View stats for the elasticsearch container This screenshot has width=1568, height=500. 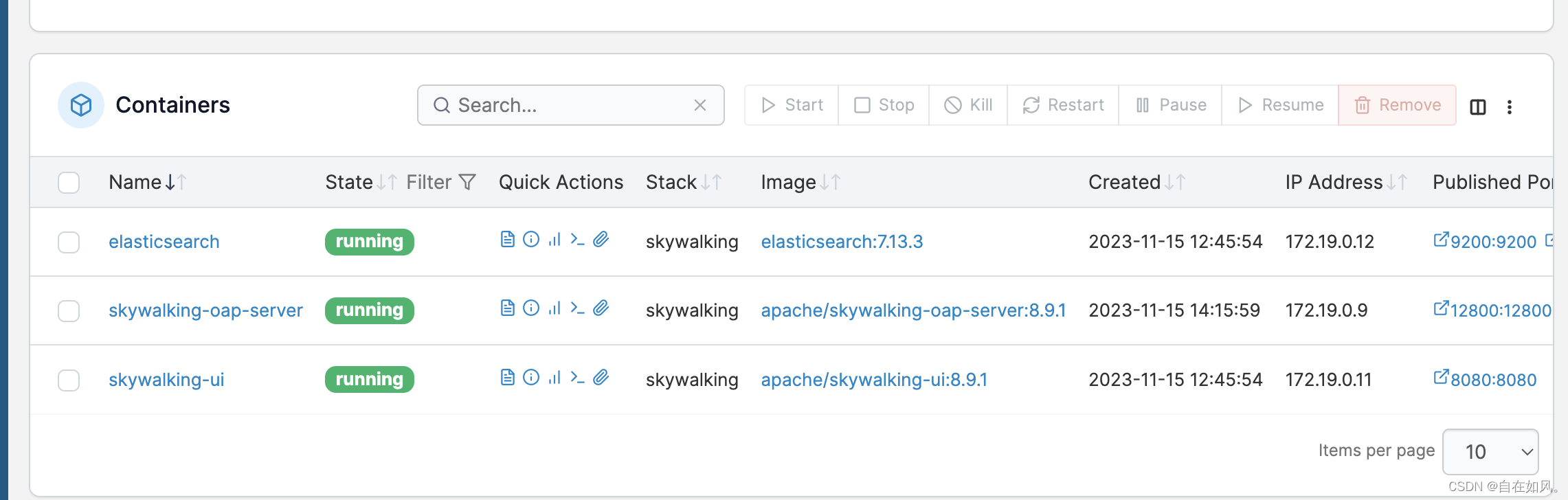pyautogui.click(x=555, y=239)
